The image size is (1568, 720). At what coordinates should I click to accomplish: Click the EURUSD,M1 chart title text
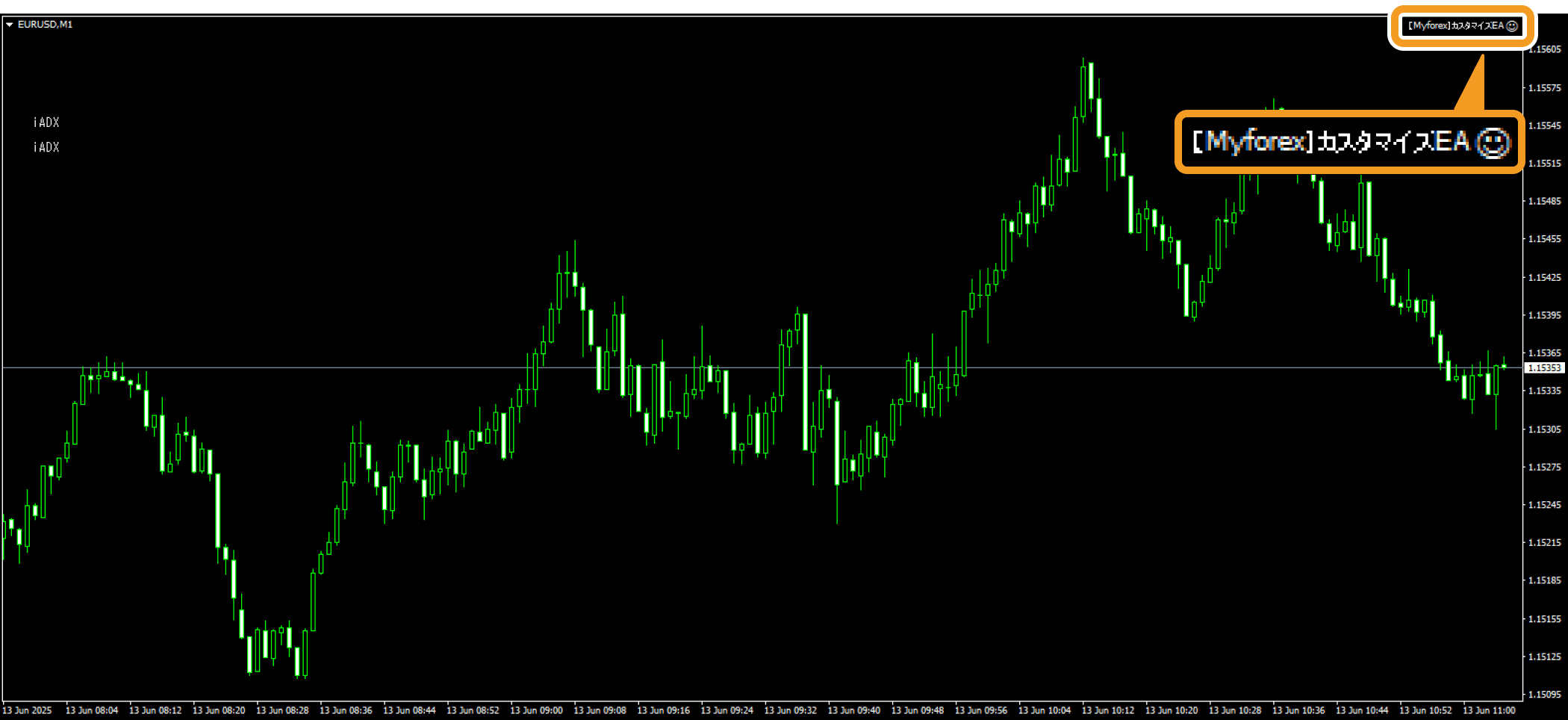tap(45, 25)
